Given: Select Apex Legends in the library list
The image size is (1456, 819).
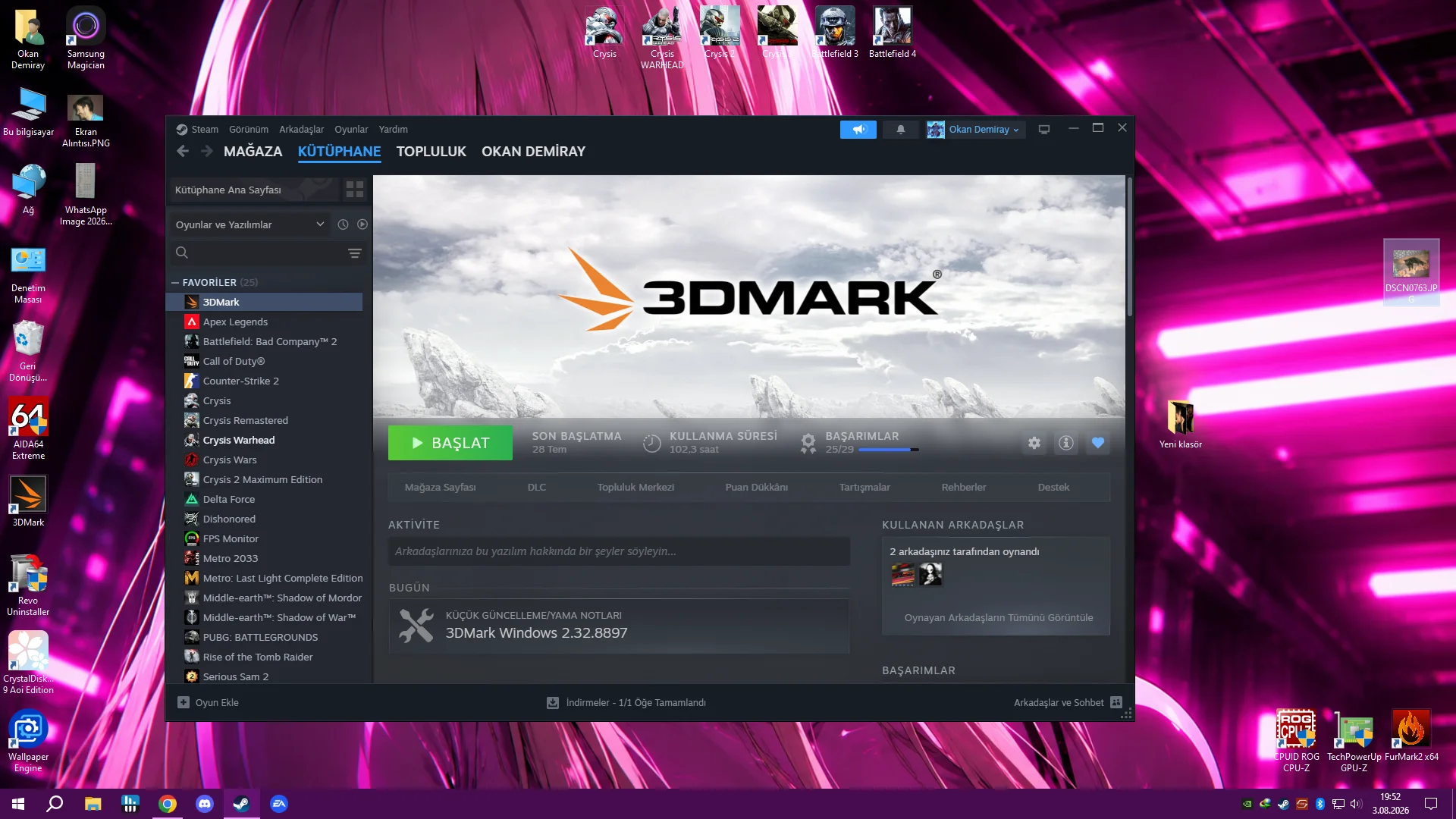Looking at the screenshot, I should pyautogui.click(x=264, y=322).
